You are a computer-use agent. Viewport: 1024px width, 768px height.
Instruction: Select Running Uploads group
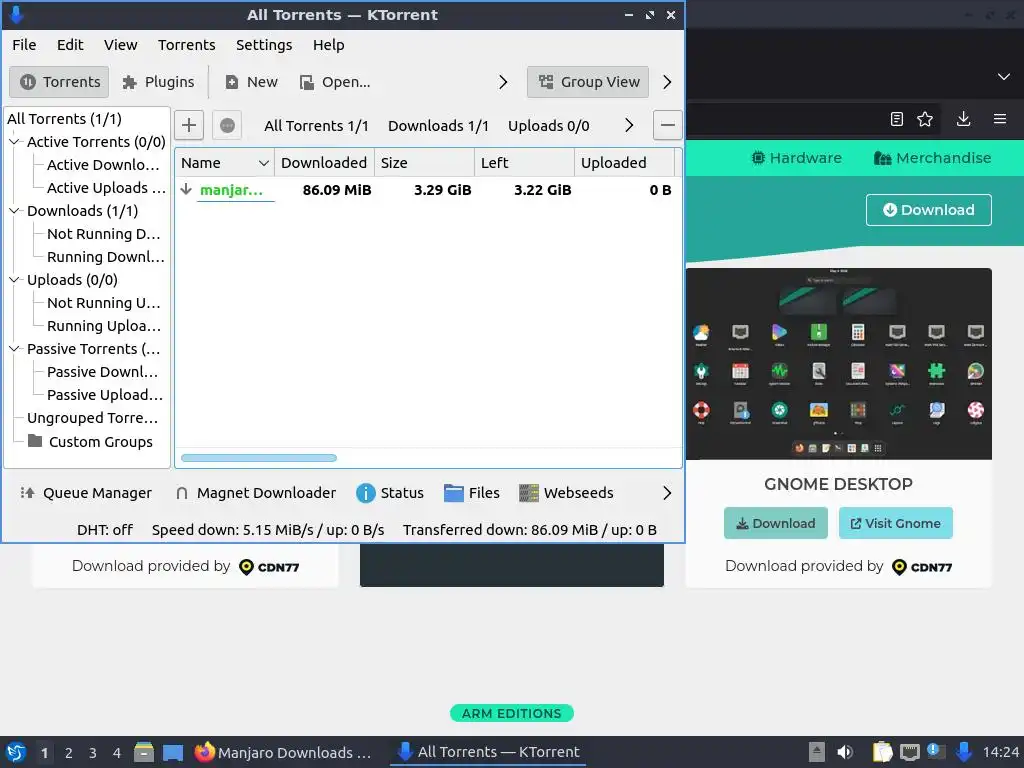[x=104, y=325]
